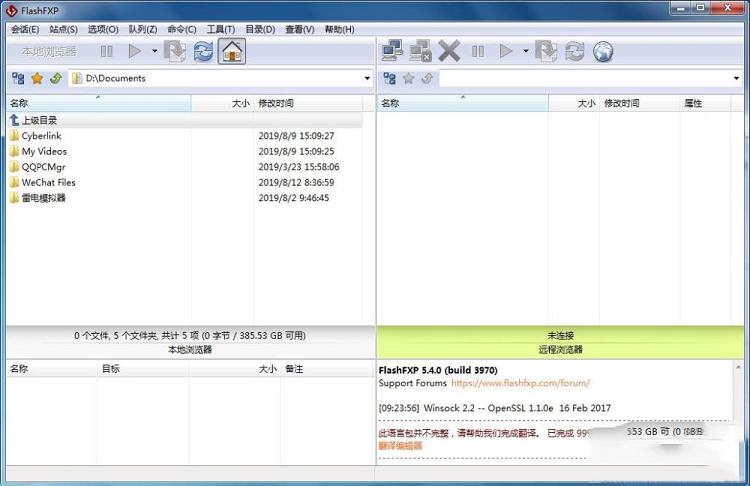Click the queue panel 备注 column header
The height and width of the screenshot is (486, 750).
328,369
